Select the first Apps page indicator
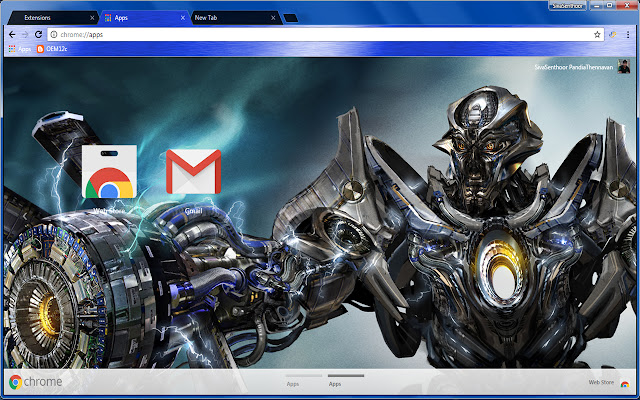 (293, 382)
